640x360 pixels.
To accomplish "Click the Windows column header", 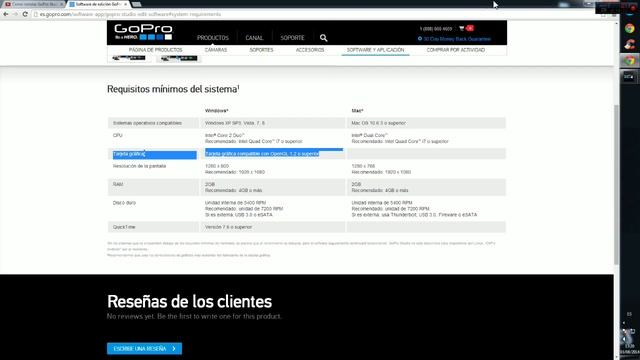I will 216,111.
